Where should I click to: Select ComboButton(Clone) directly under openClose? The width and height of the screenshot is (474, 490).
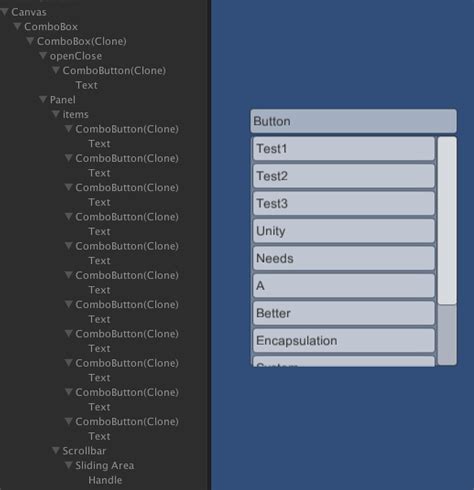coord(114,71)
